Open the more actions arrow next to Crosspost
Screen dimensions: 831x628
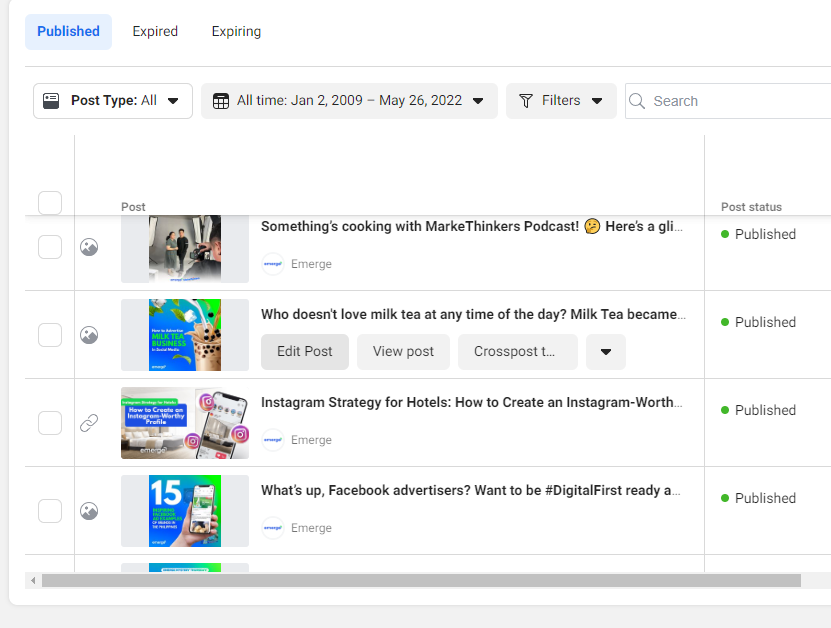click(606, 352)
